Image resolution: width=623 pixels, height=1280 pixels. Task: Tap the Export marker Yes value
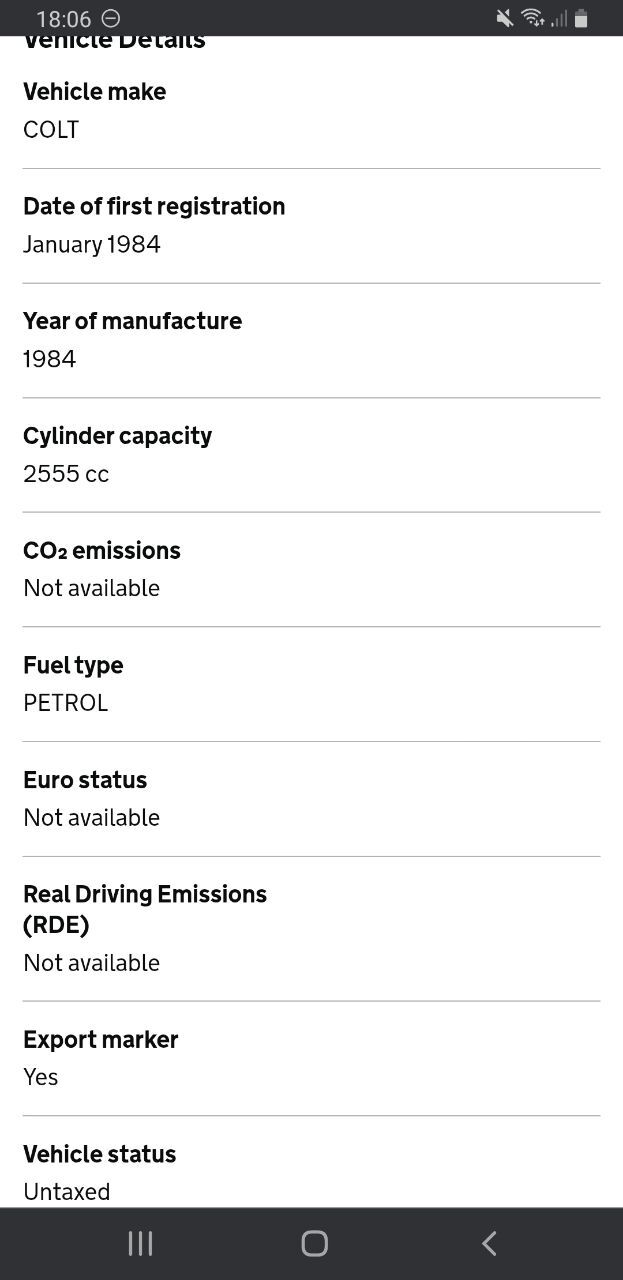[x=41, y=1077]
